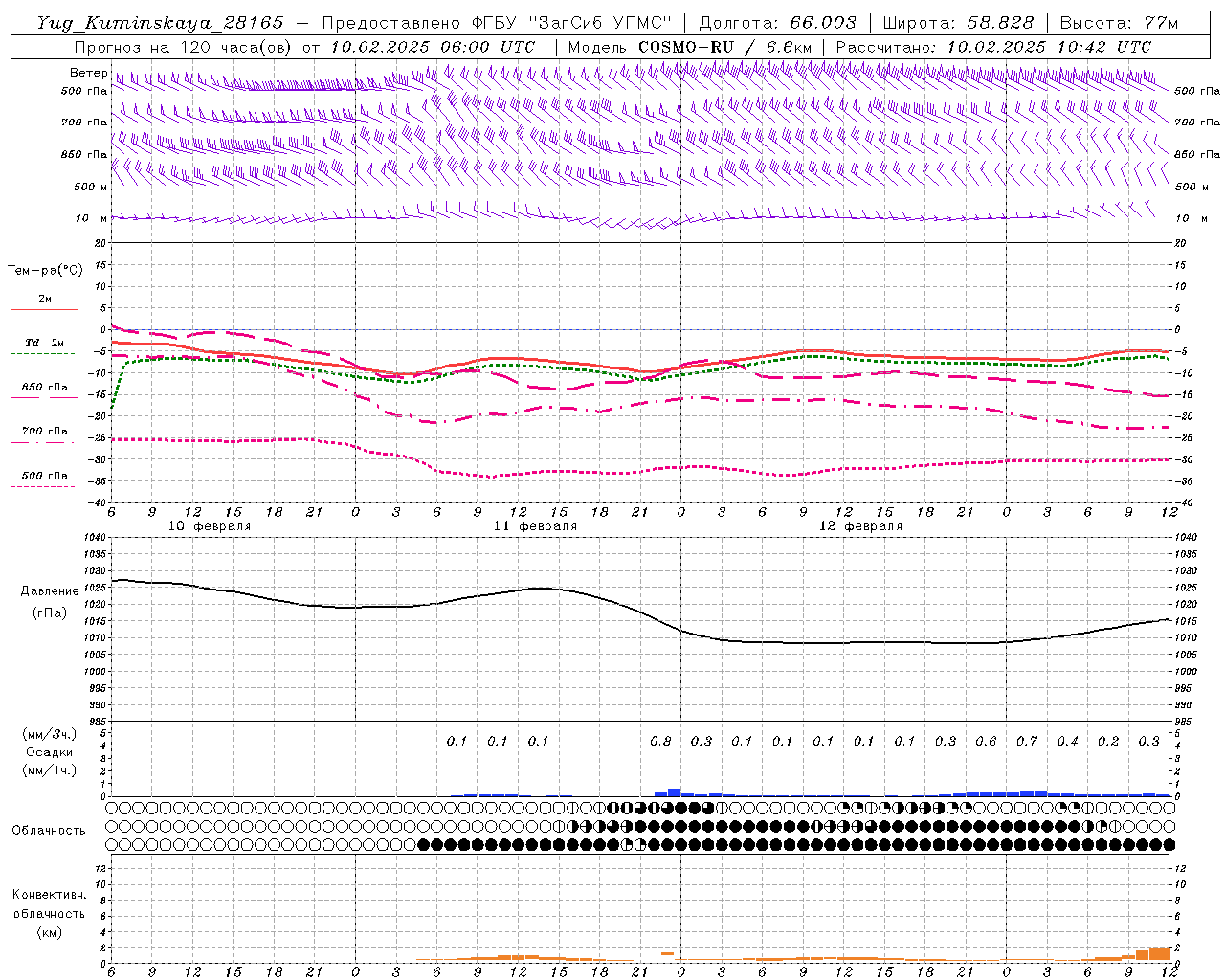Click the (мм/1ч.) unit label

[x=50, y=770]
